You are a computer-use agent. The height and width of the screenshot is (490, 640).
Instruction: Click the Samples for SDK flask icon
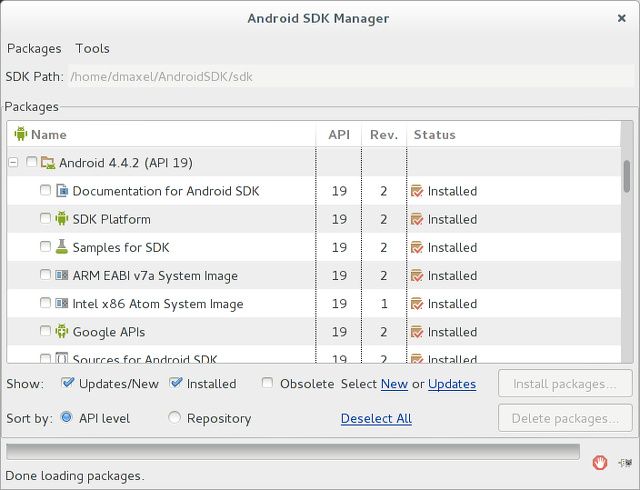[62, 247]
